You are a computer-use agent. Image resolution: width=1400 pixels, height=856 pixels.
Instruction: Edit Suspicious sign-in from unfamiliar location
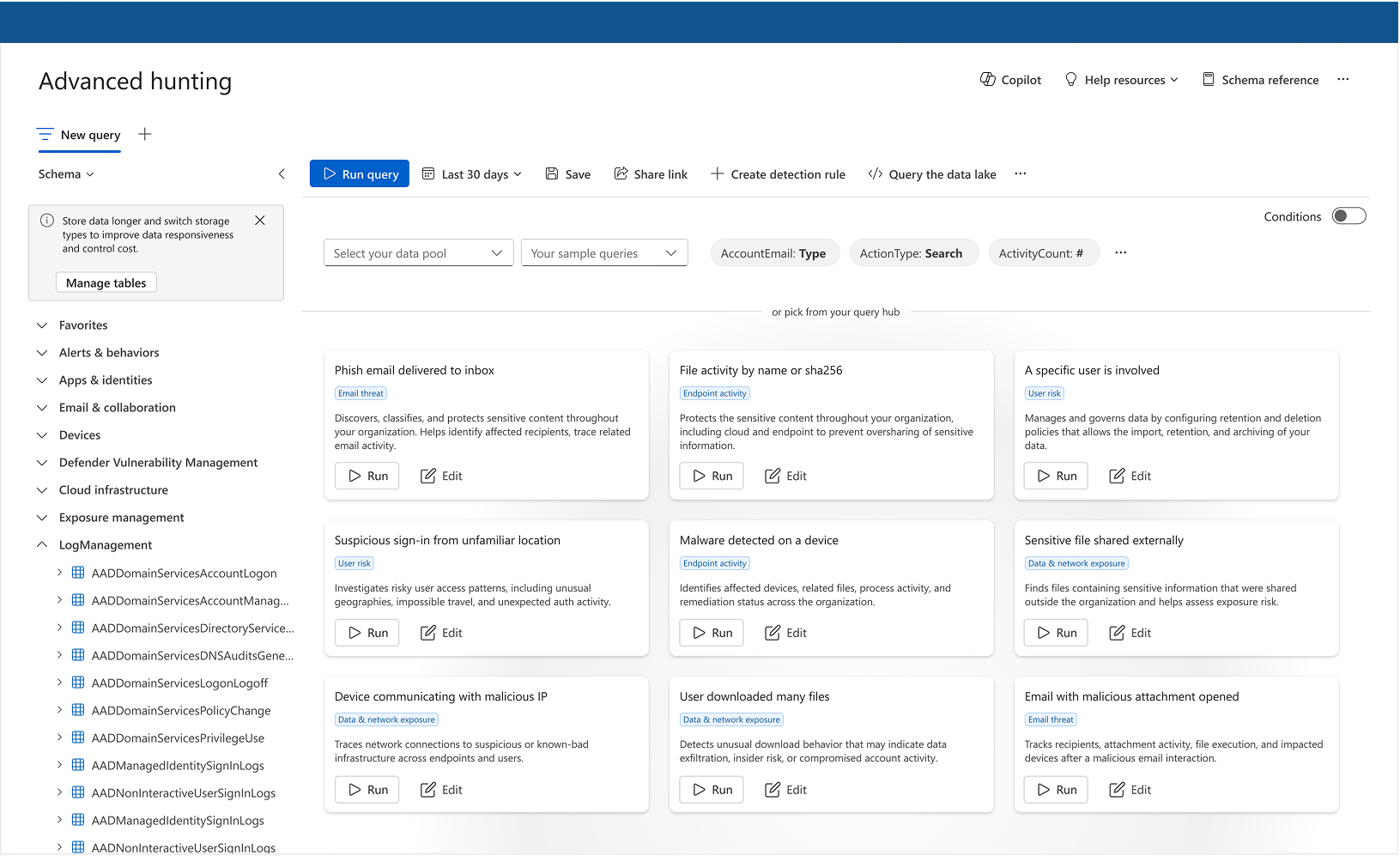441,633
